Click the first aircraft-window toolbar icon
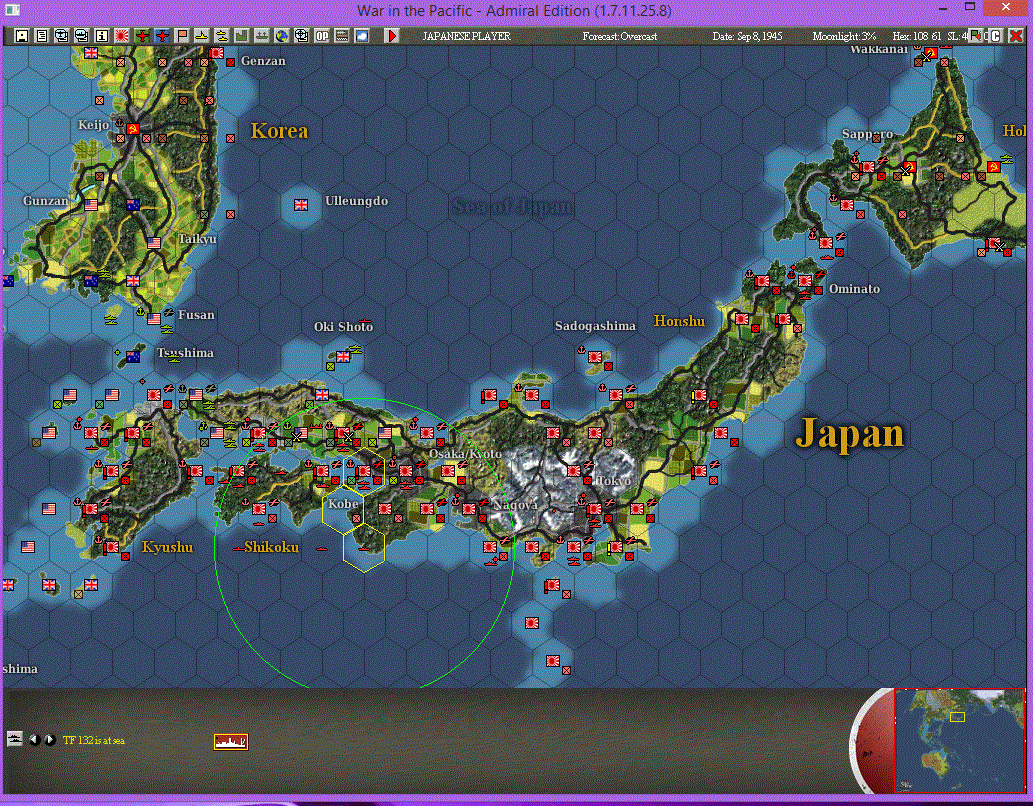The width and height of the screenshot is (1033, 806). 61,36
